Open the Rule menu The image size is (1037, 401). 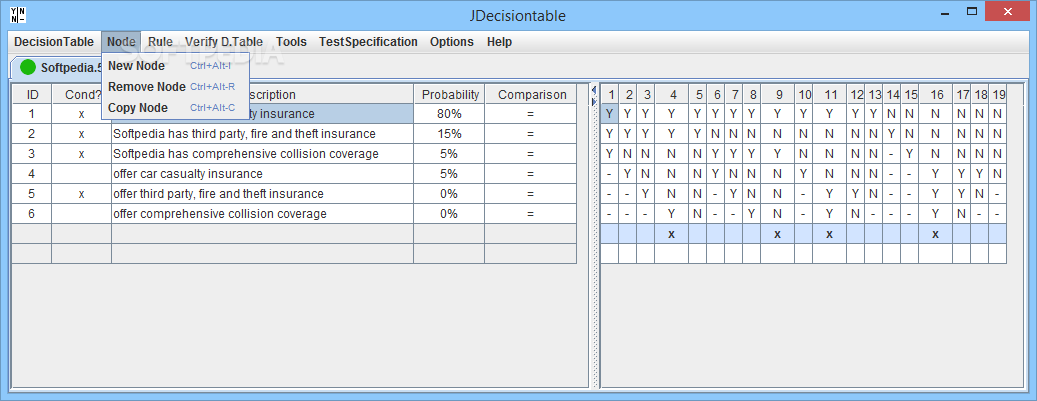(160, 42)
